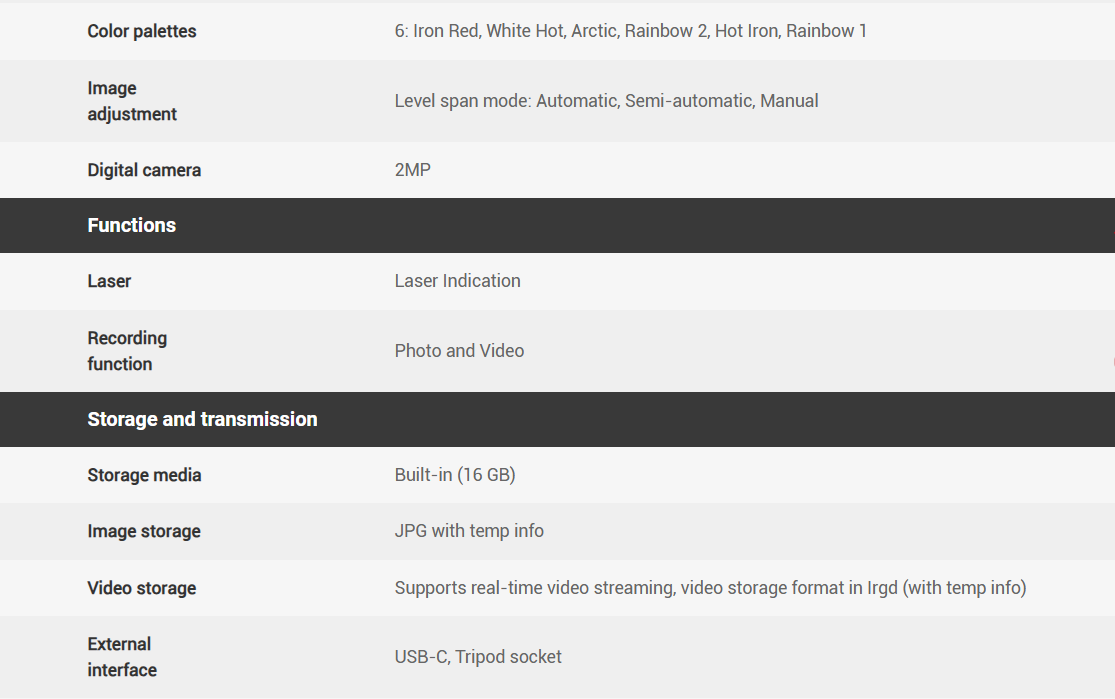The width and height of the screenshot is (1115, 699).
Task: Select the USB-C, Tripod socket value
Action: pyautogui.click(x=478, y=657)
